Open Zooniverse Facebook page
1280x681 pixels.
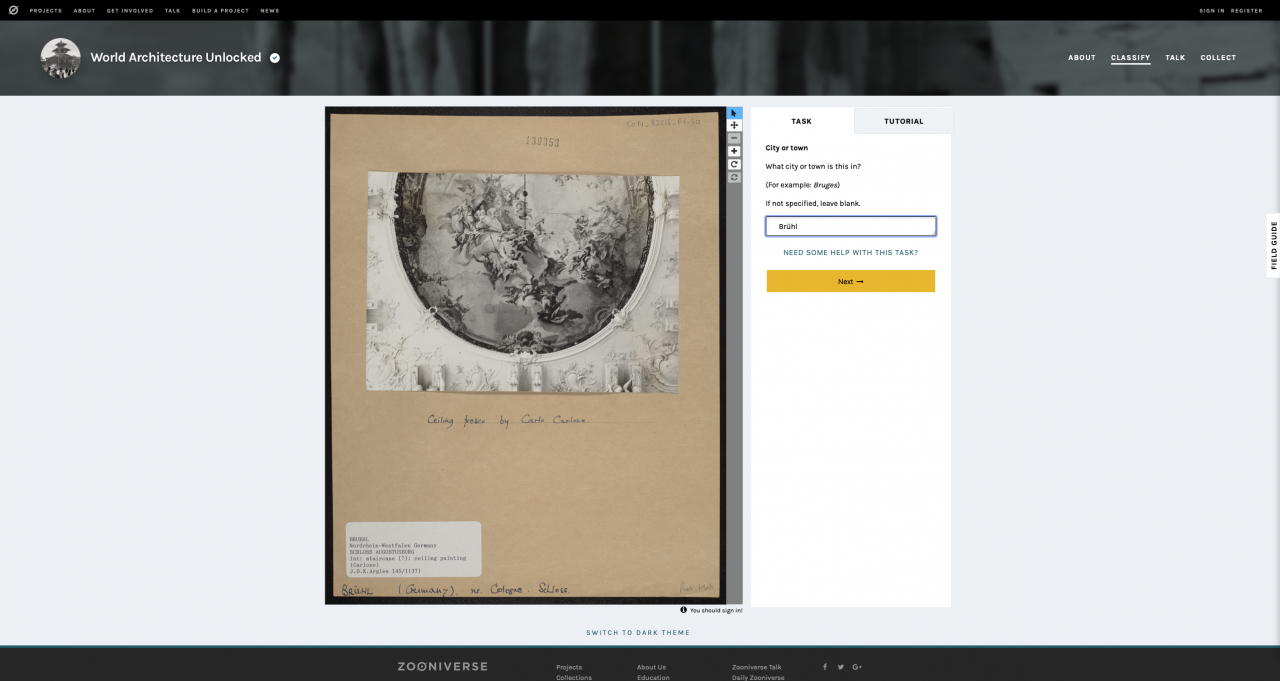click(824, 667)
